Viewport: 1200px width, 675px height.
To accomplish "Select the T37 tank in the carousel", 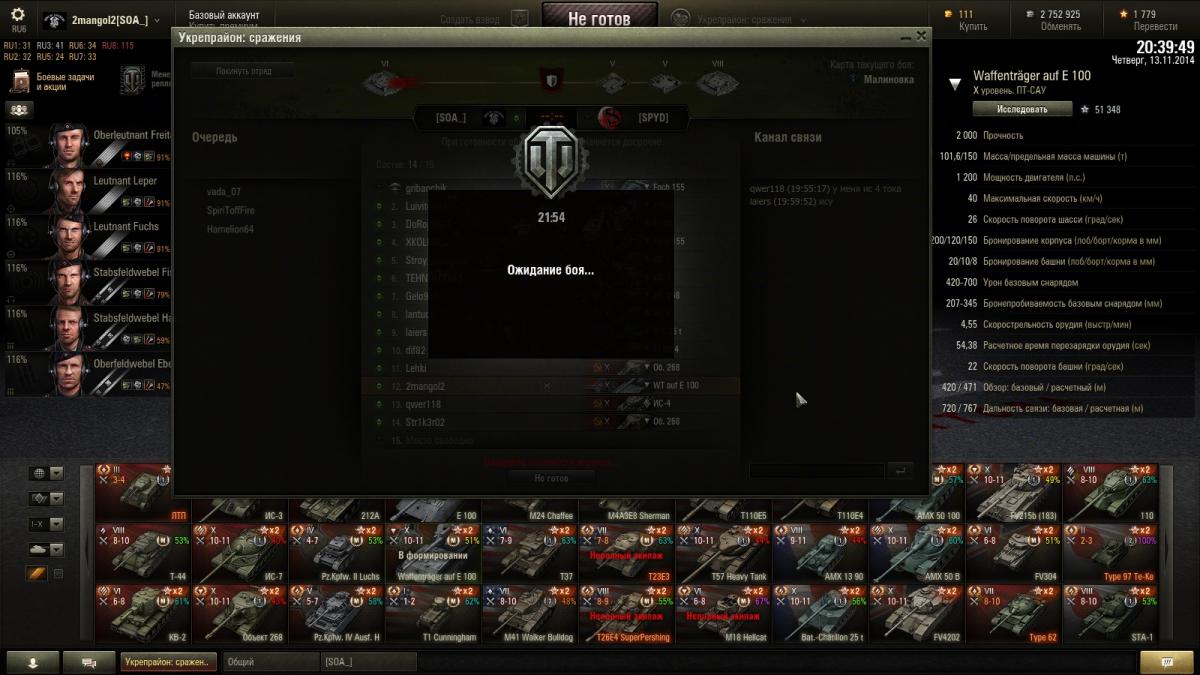I will [x=530, y=553].
